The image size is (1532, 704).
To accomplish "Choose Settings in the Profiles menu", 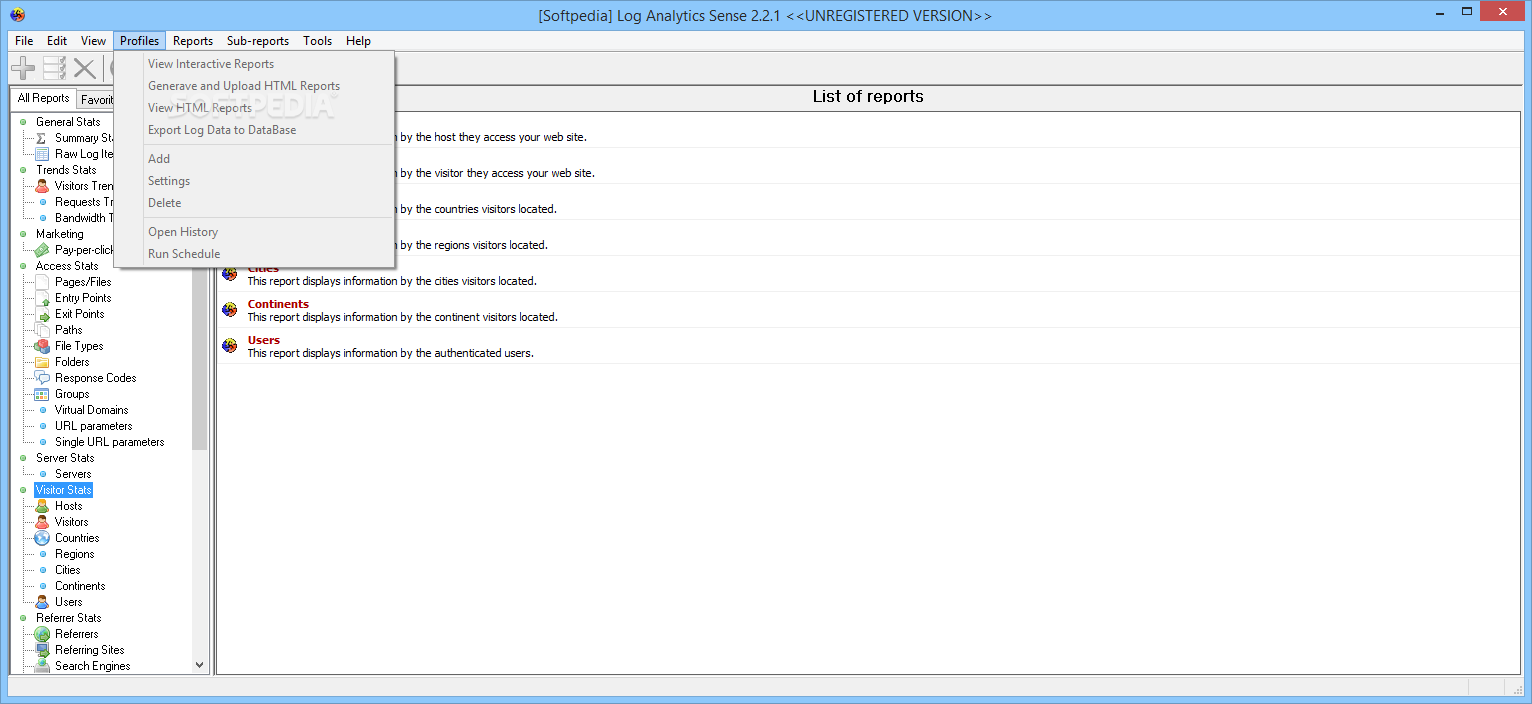I will point(255,181).
